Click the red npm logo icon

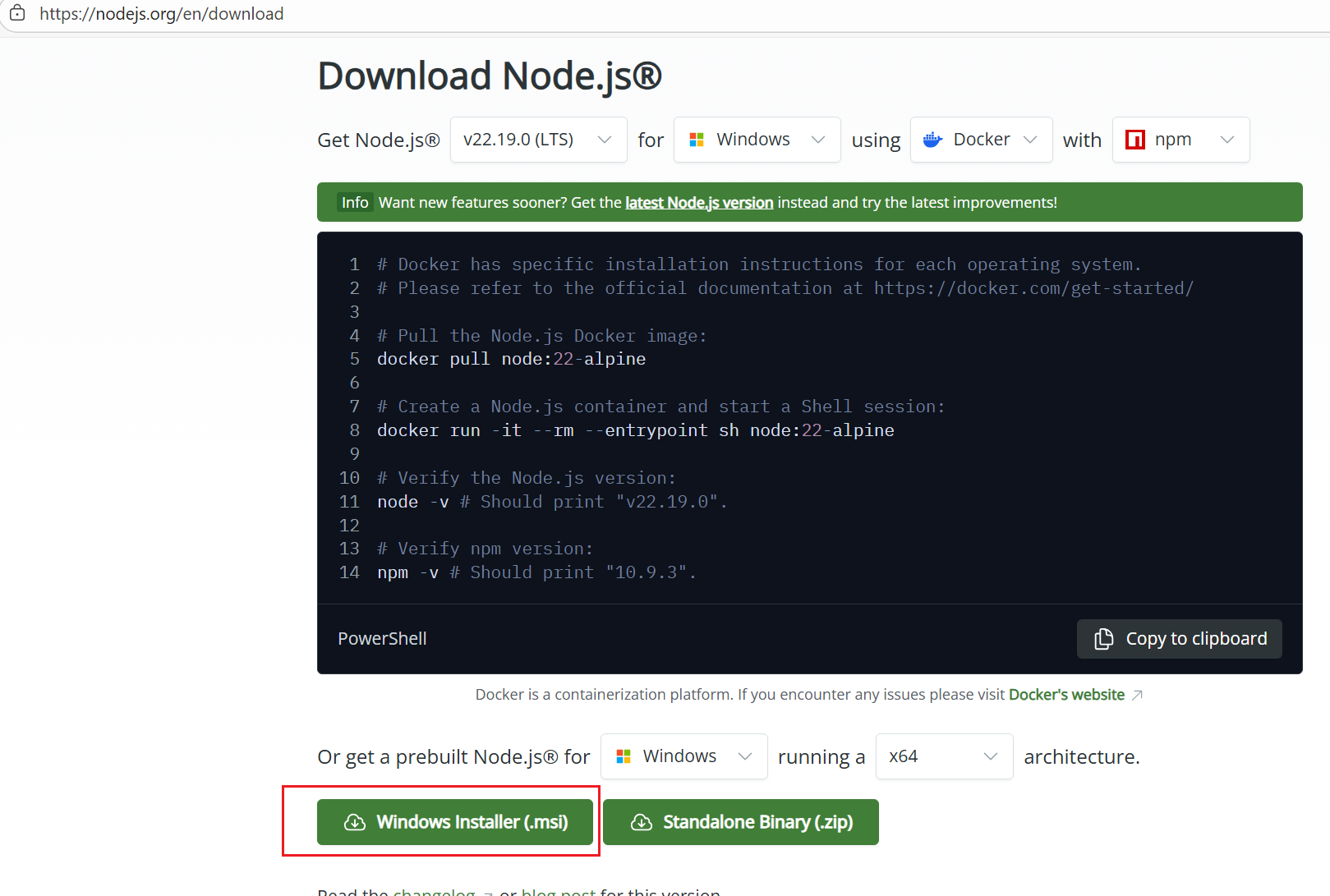[x=1134, y=140]
